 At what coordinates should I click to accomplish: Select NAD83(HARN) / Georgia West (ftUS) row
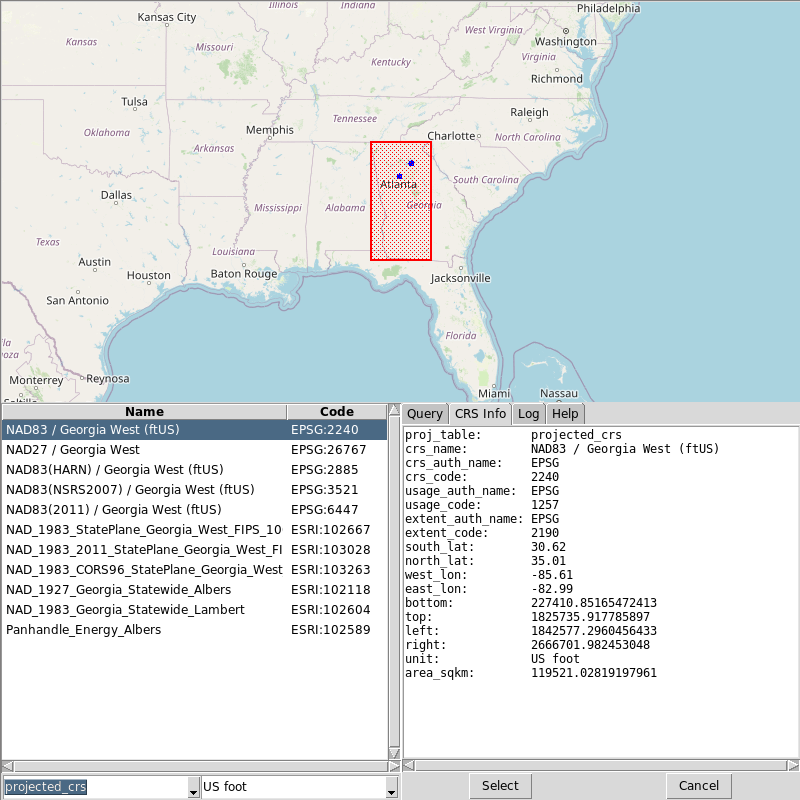[194, 469]
